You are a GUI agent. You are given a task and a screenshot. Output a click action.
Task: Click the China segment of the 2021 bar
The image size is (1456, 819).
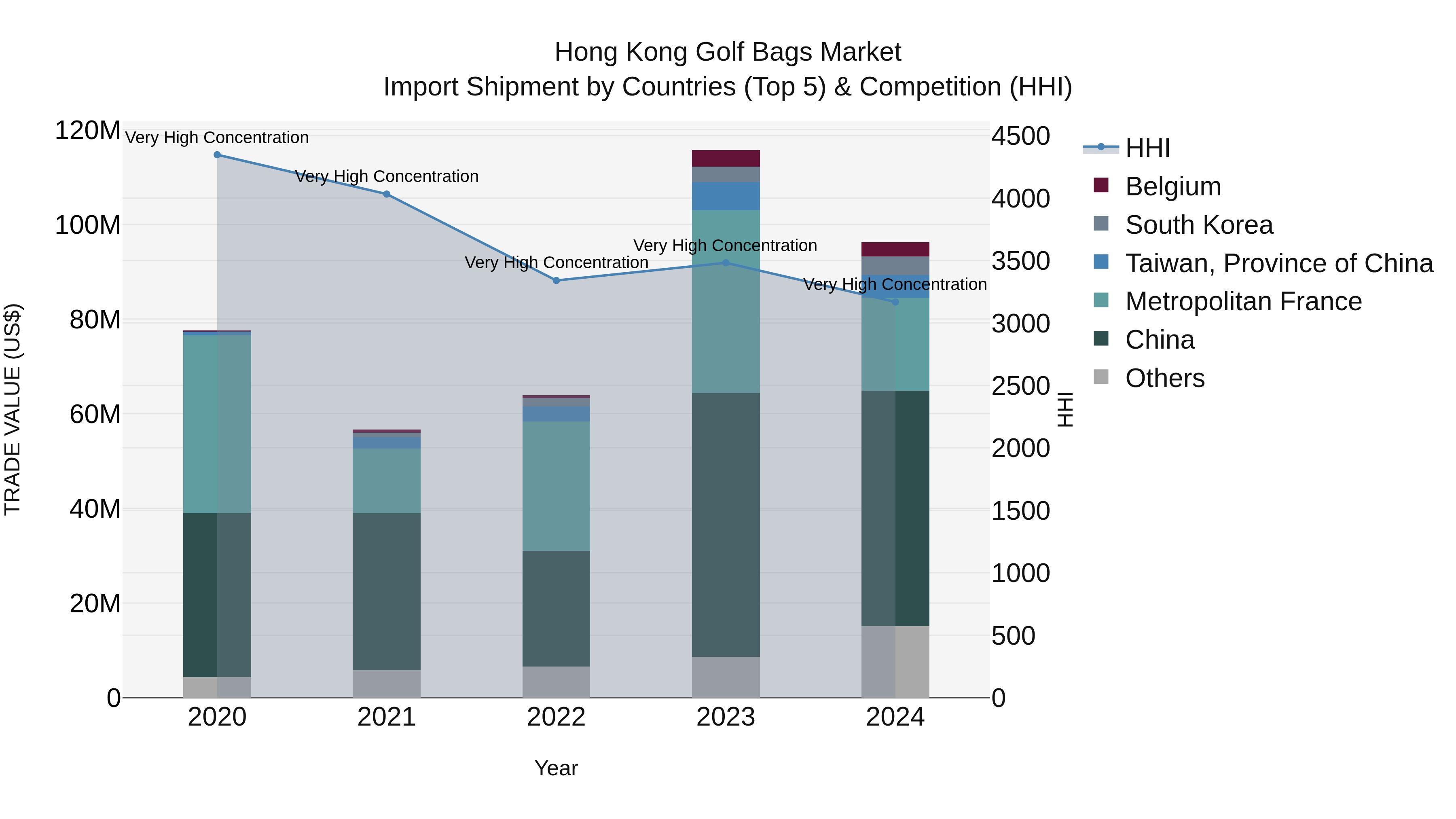[387, 592]
